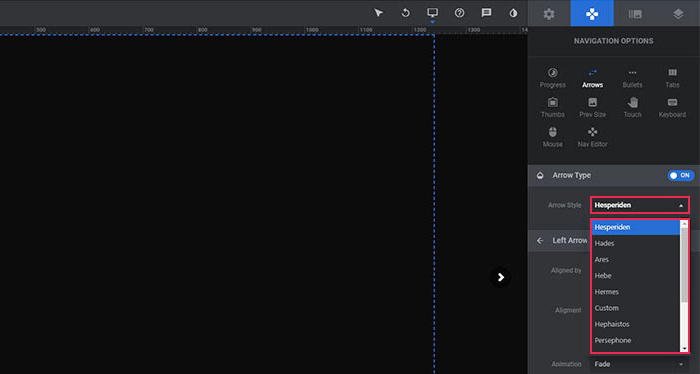Screen dimensions: 700x374
Task: Click the undo history icon
Action: coord(405,12)
